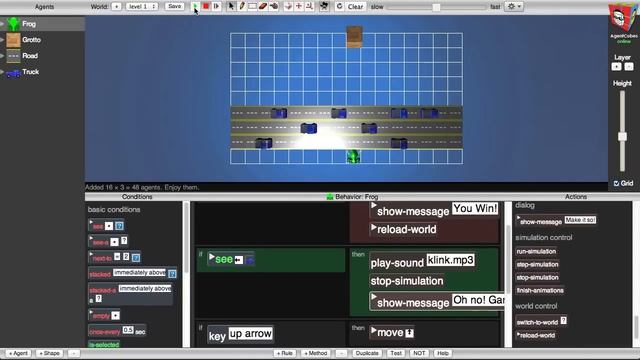640x360 pixels.
Task: Click reload-world action in Actions palette
Action: coord(536,336)
